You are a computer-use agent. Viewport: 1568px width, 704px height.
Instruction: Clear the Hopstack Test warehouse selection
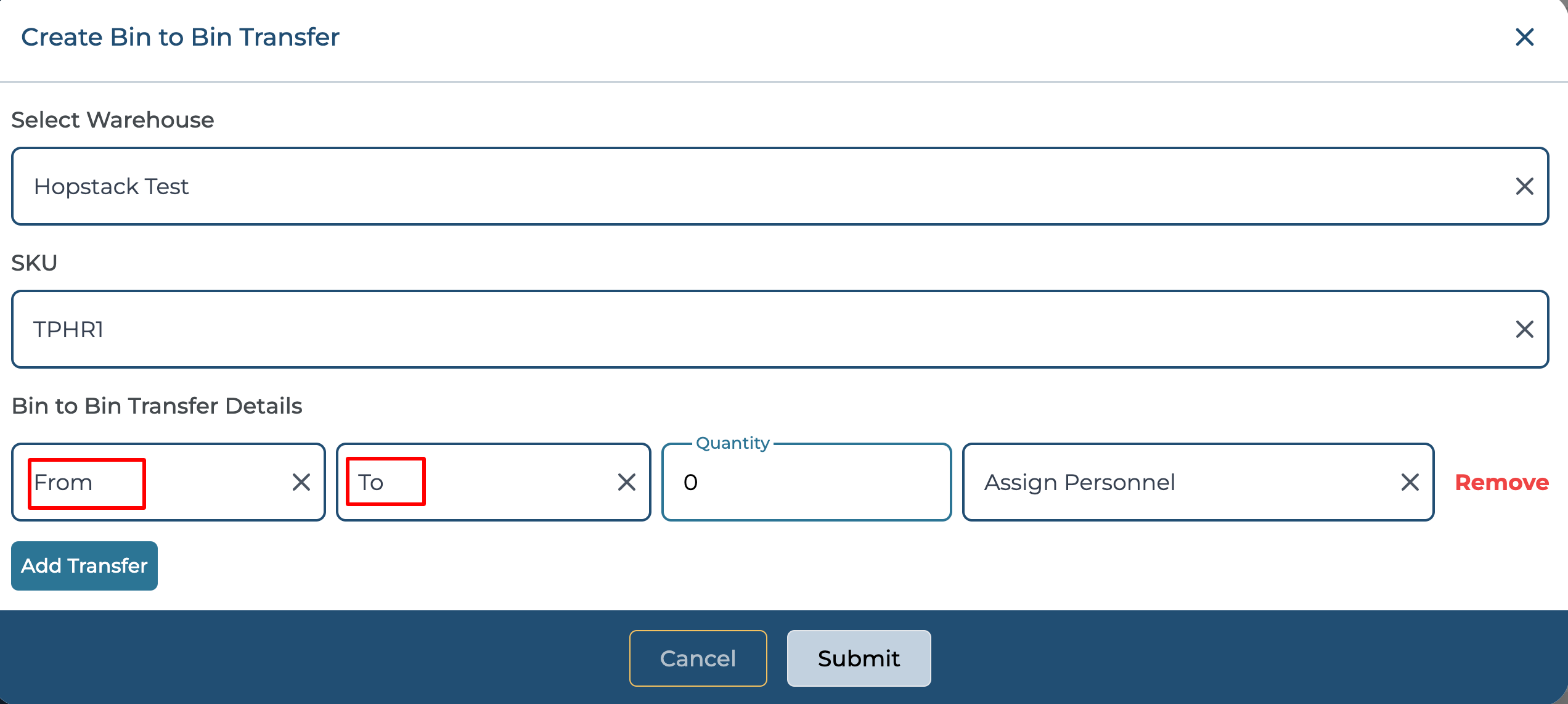(x=1524, y=186)
